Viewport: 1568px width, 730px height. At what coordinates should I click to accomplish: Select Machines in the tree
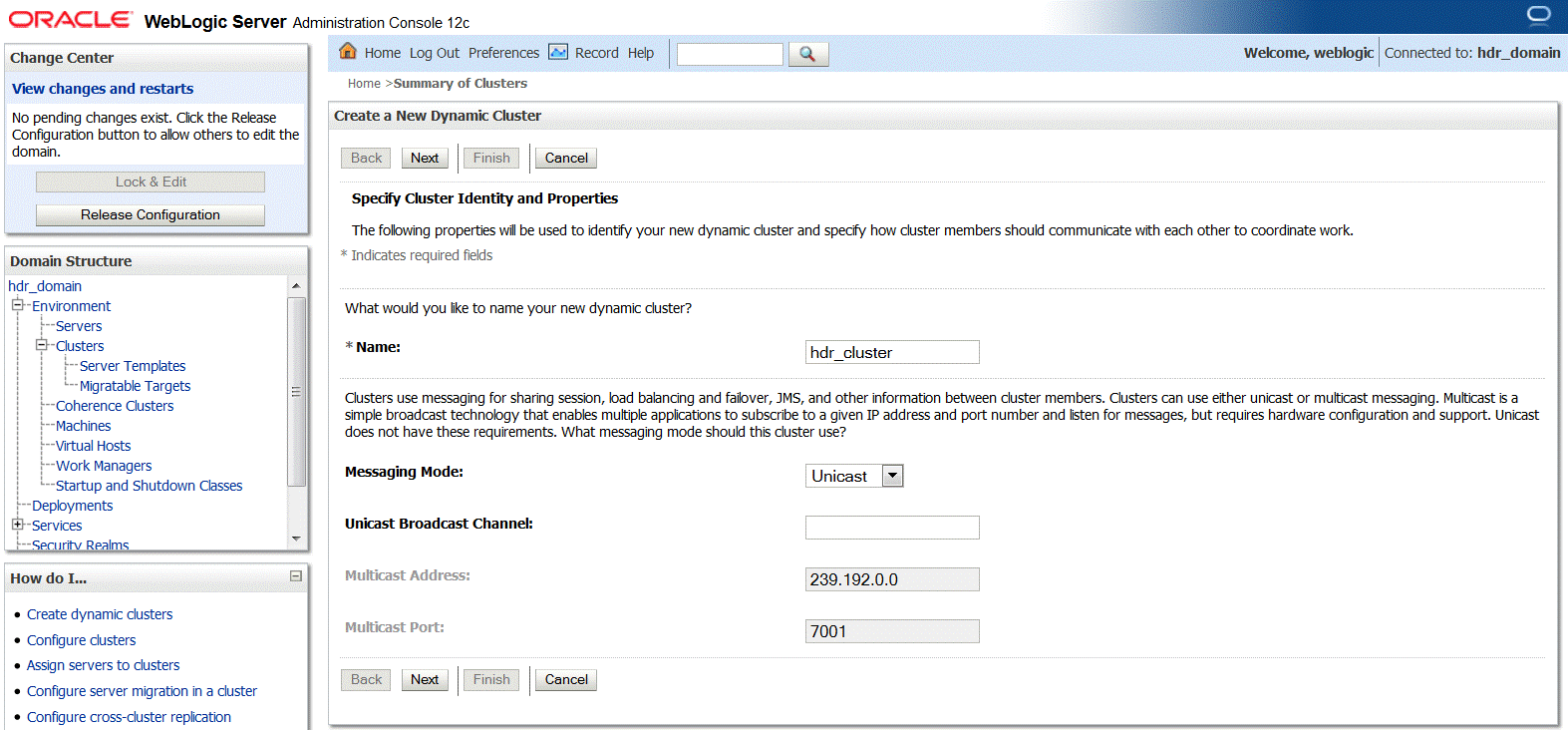coord(83,426)
